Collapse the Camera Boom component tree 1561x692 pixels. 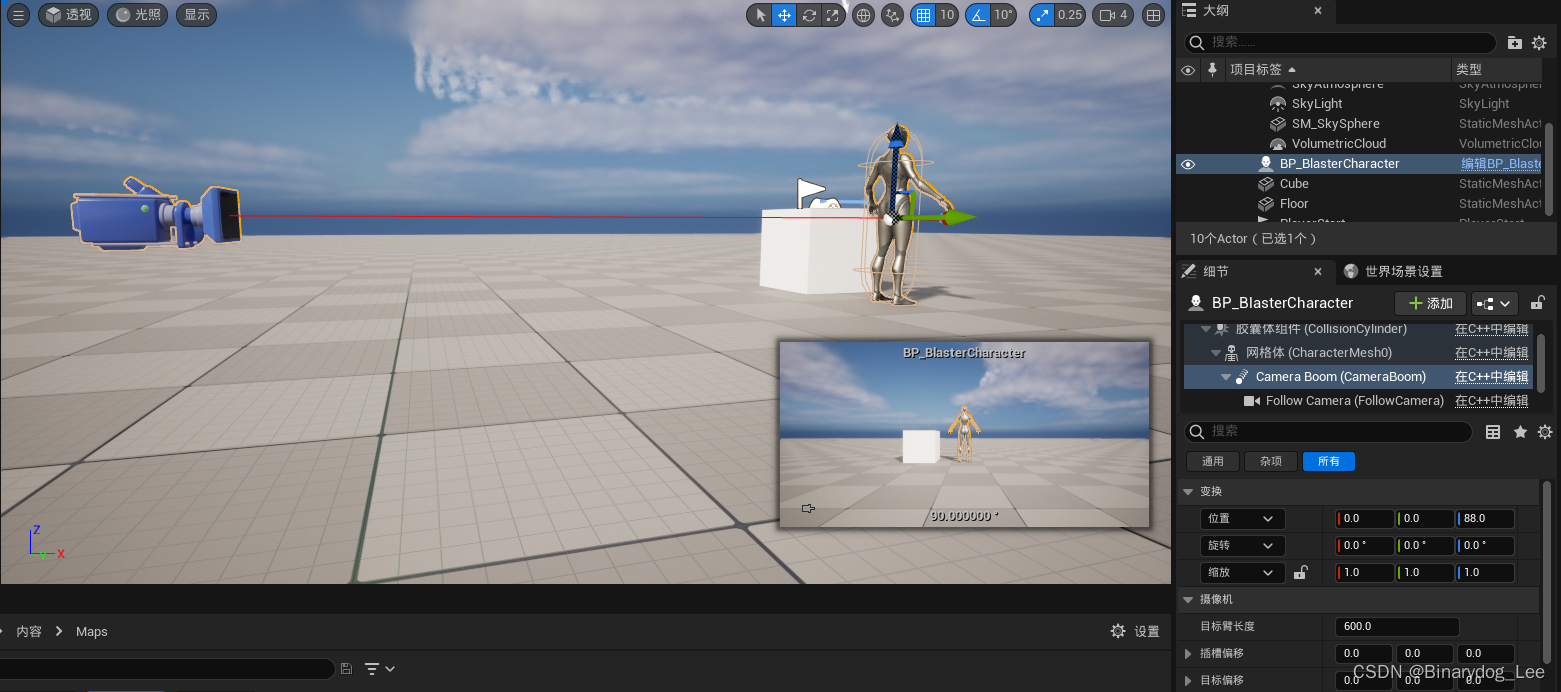click(1226, 377)
